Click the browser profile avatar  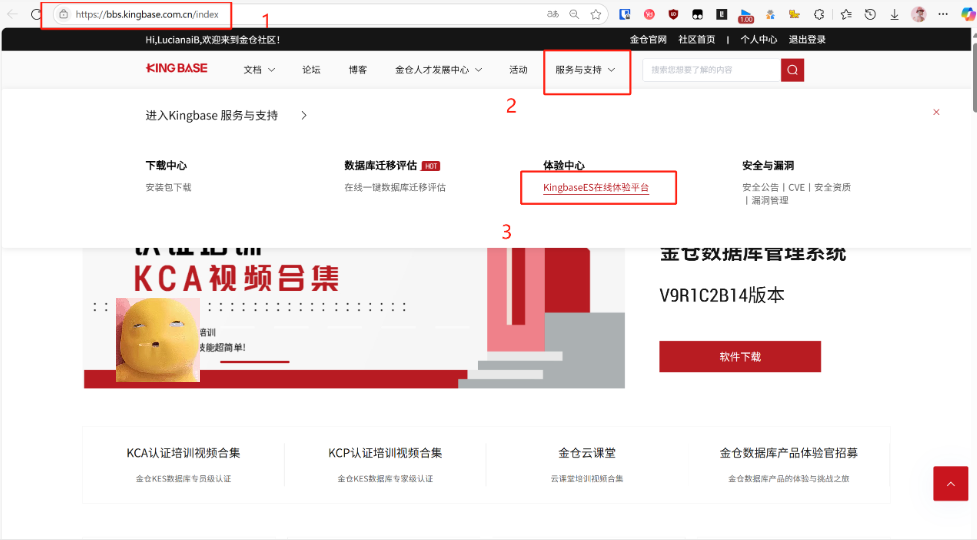pyautogui.click(x=918, y=14)
